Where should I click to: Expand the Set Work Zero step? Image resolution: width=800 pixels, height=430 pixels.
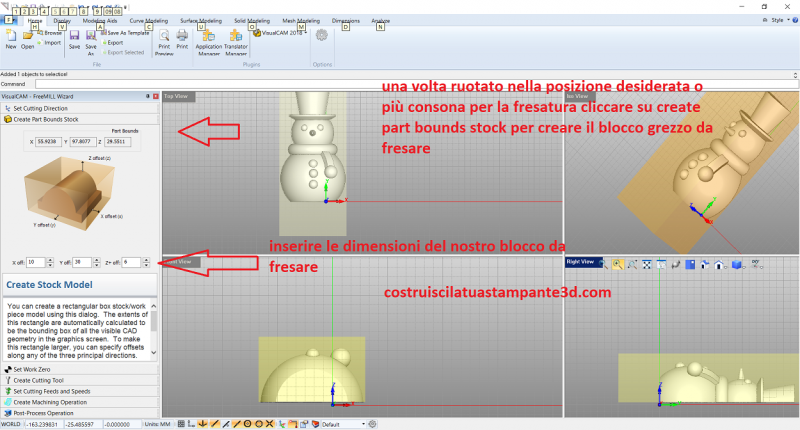pos(80,369)
